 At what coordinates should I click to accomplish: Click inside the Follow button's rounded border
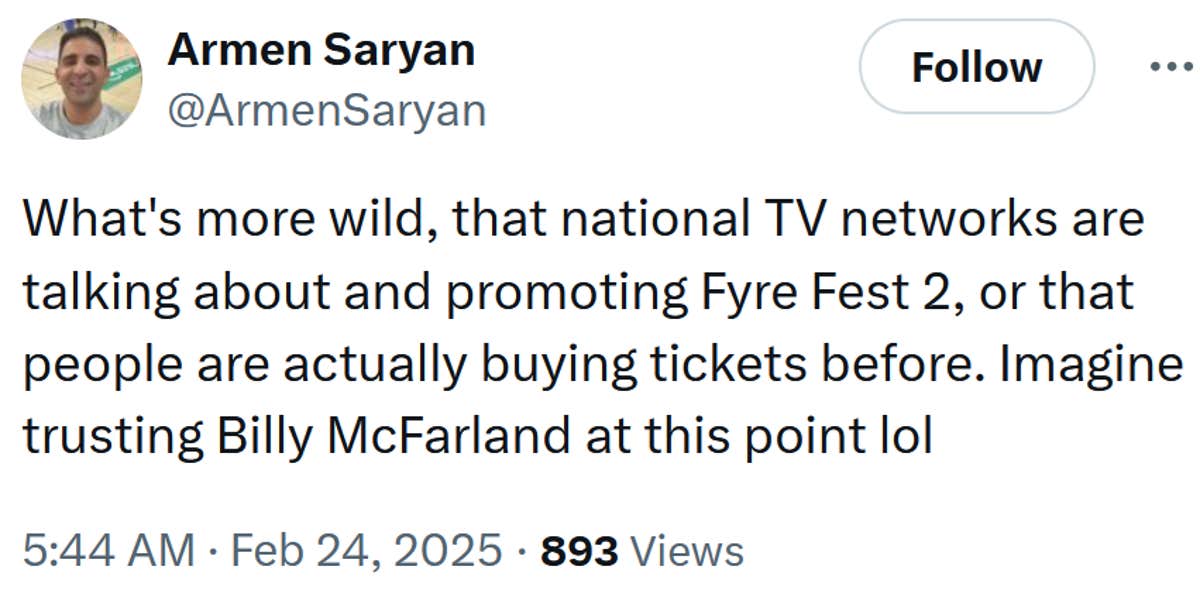975,68
